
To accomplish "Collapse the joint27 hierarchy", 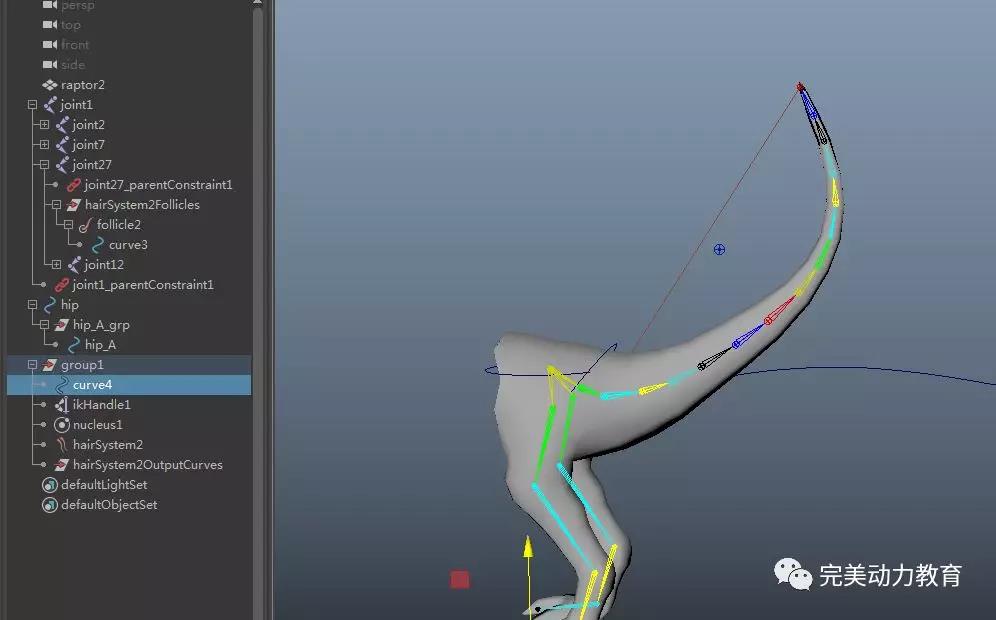I will [x=44, y=165].
